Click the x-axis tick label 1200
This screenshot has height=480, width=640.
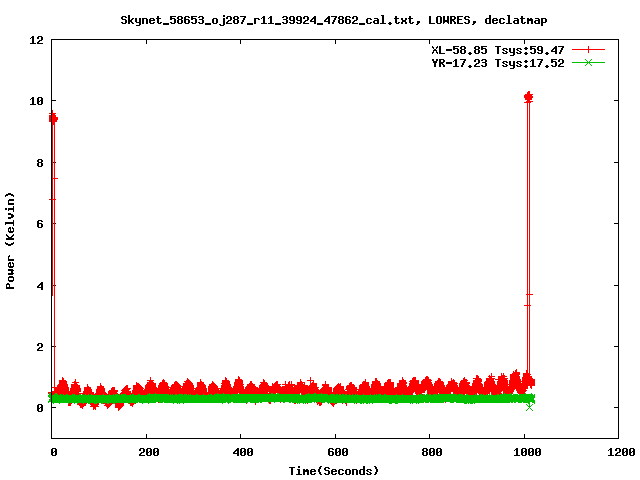620,452
